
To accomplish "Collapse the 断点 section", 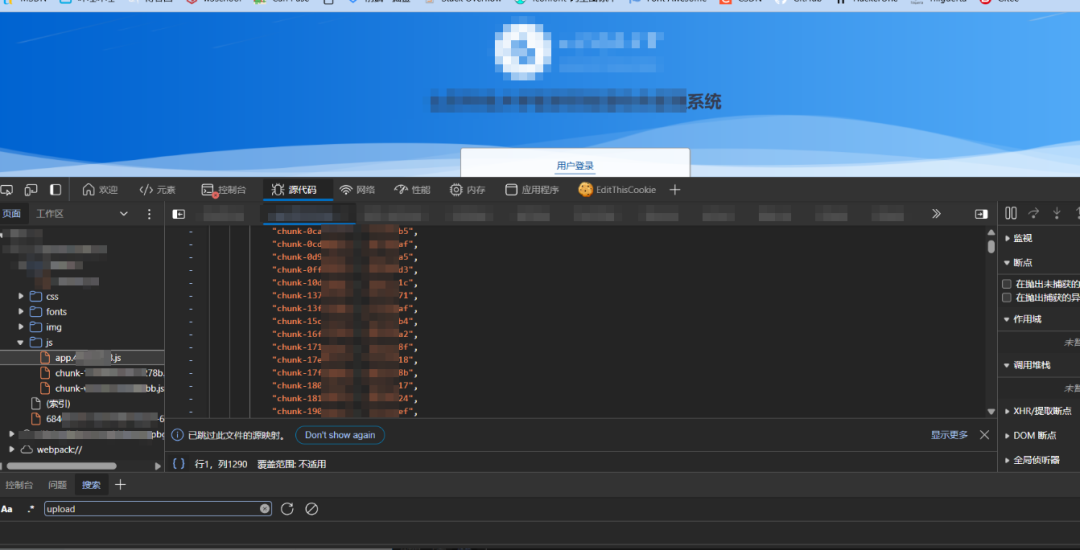I will (x=1008, y=263).
